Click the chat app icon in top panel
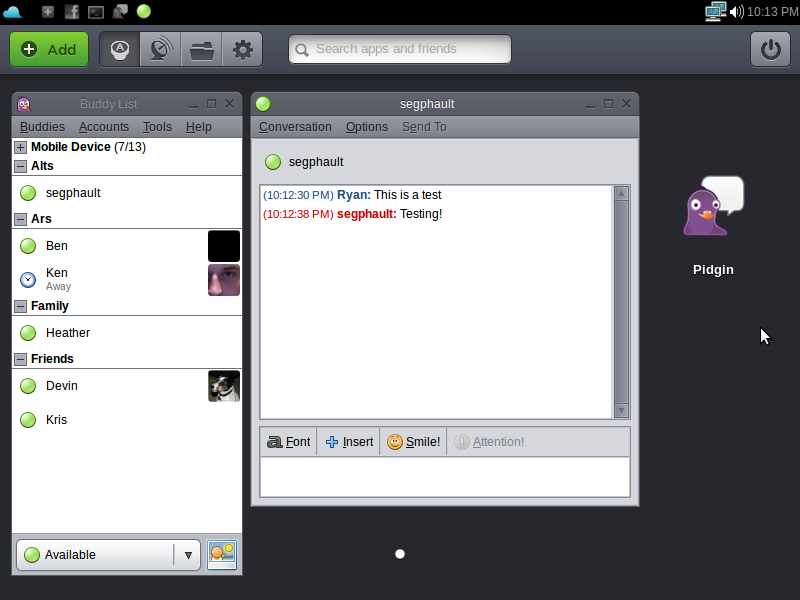This screenshot has height=600, width=800. [120, 11]
